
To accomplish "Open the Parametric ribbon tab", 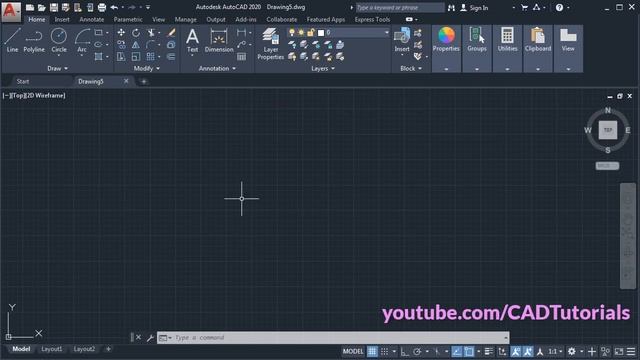I will tap(128, 19).
